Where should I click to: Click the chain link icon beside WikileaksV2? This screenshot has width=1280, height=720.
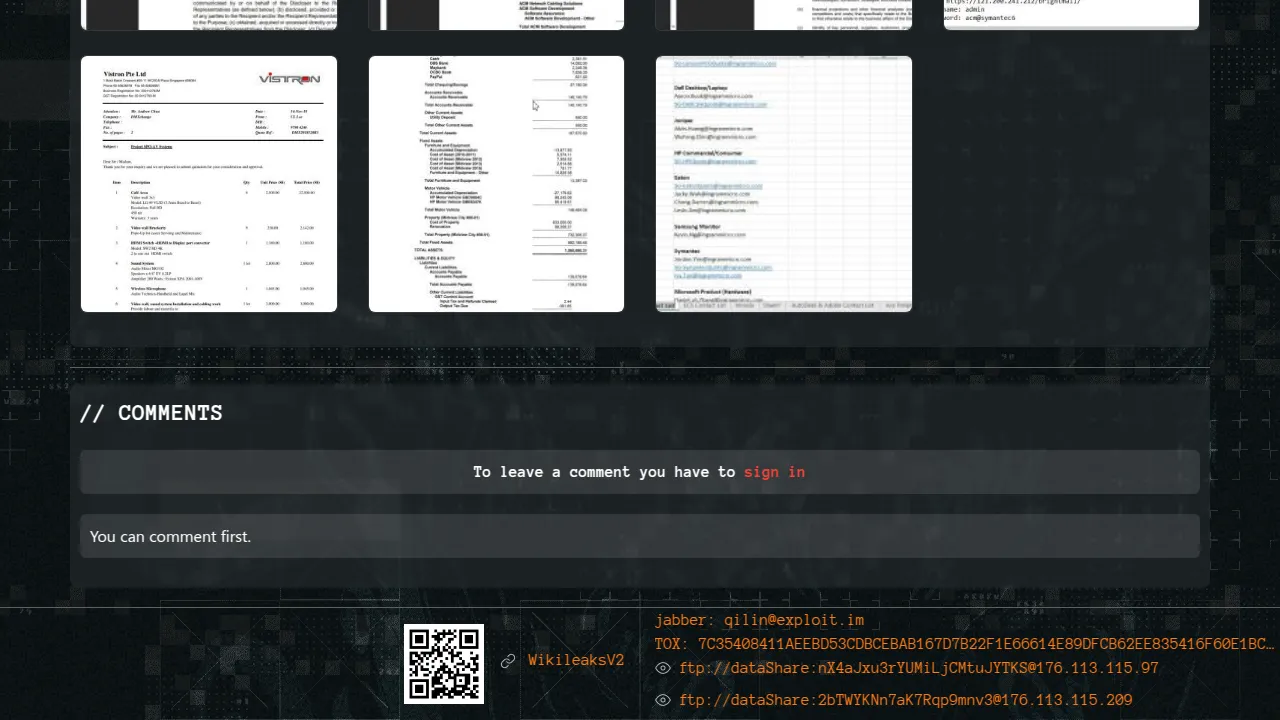(x=508, y=661)
